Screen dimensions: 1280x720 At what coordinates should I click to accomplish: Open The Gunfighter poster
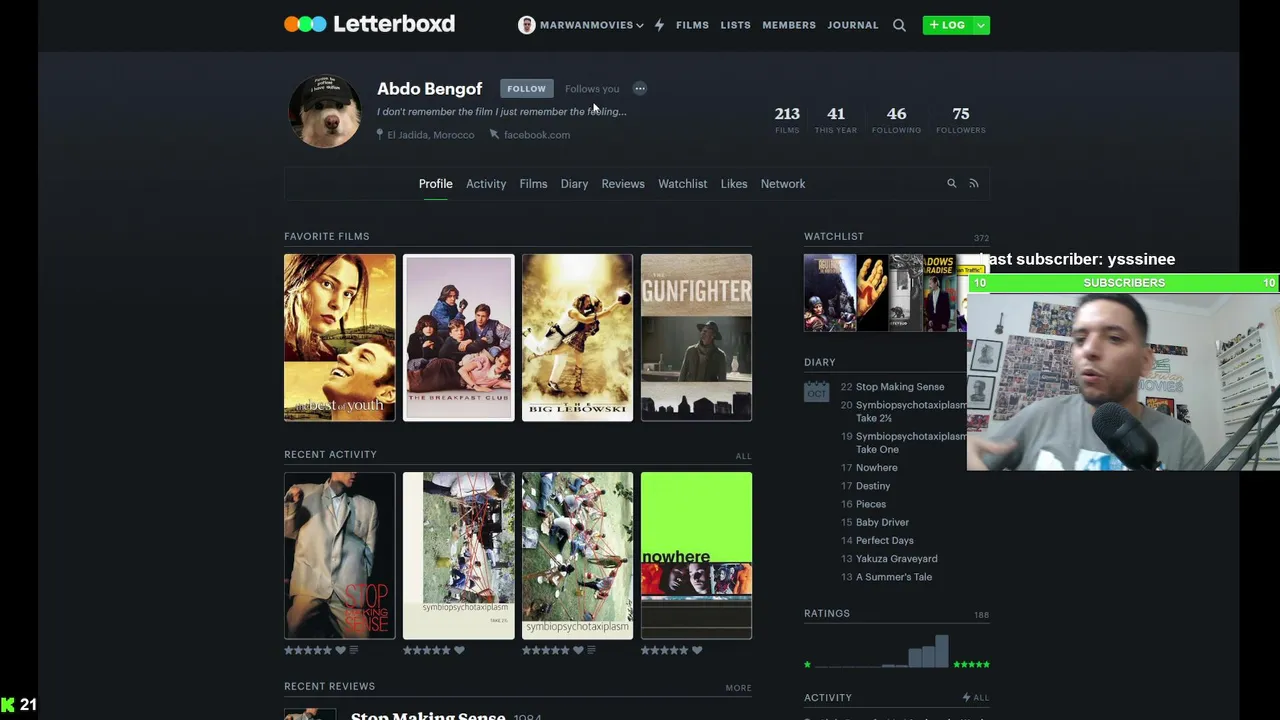697,338
